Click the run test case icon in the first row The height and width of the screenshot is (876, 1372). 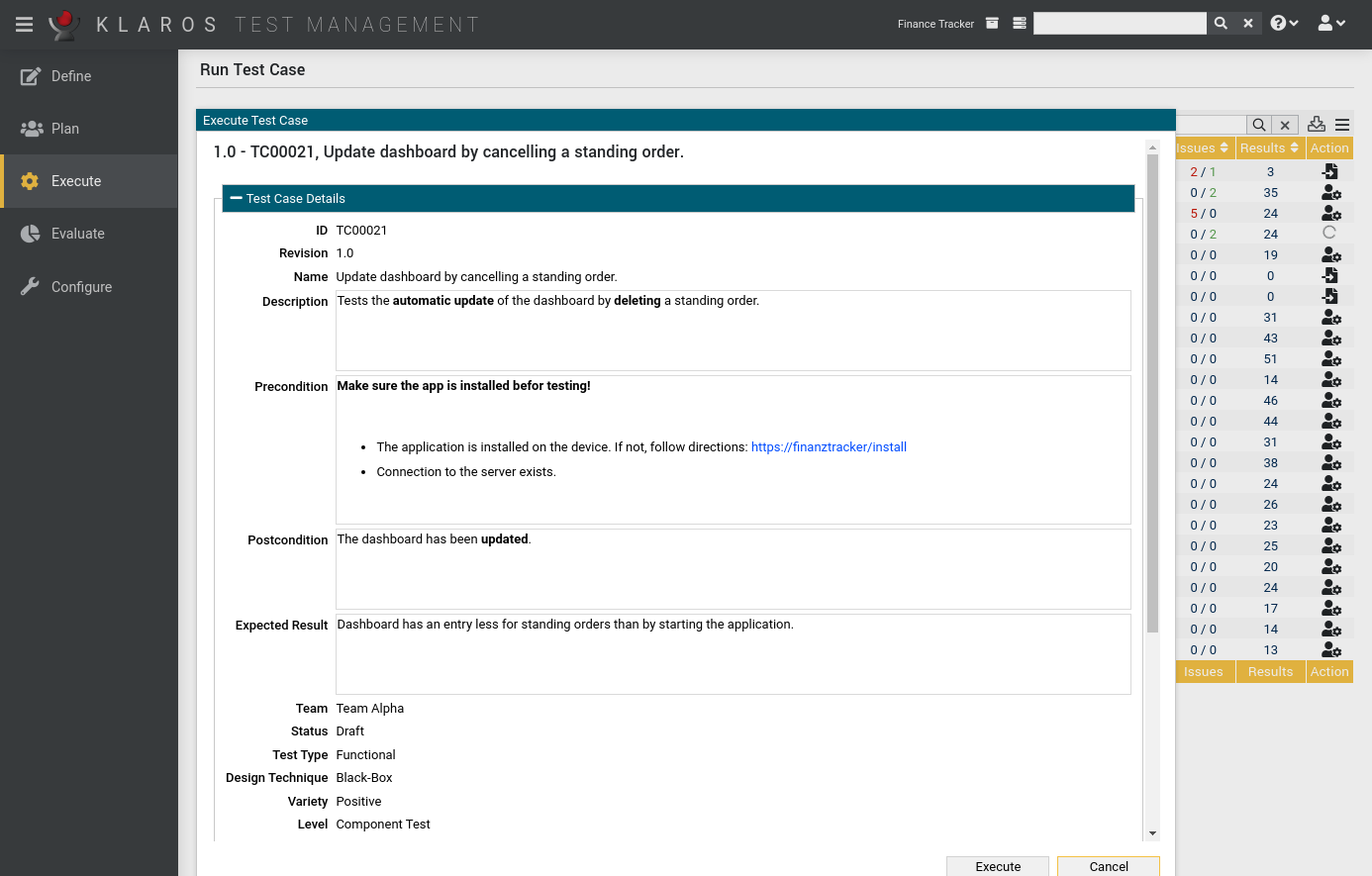(1330, 170)
